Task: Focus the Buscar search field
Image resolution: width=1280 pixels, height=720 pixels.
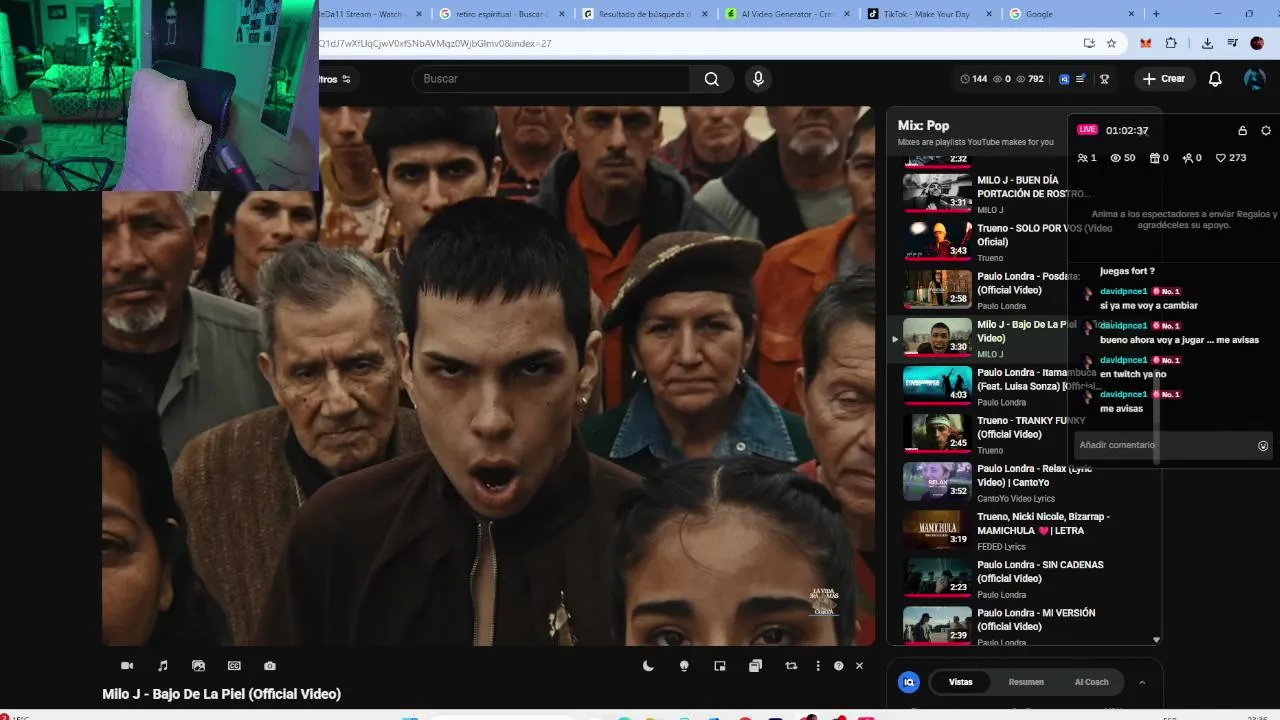Action: 551,79
